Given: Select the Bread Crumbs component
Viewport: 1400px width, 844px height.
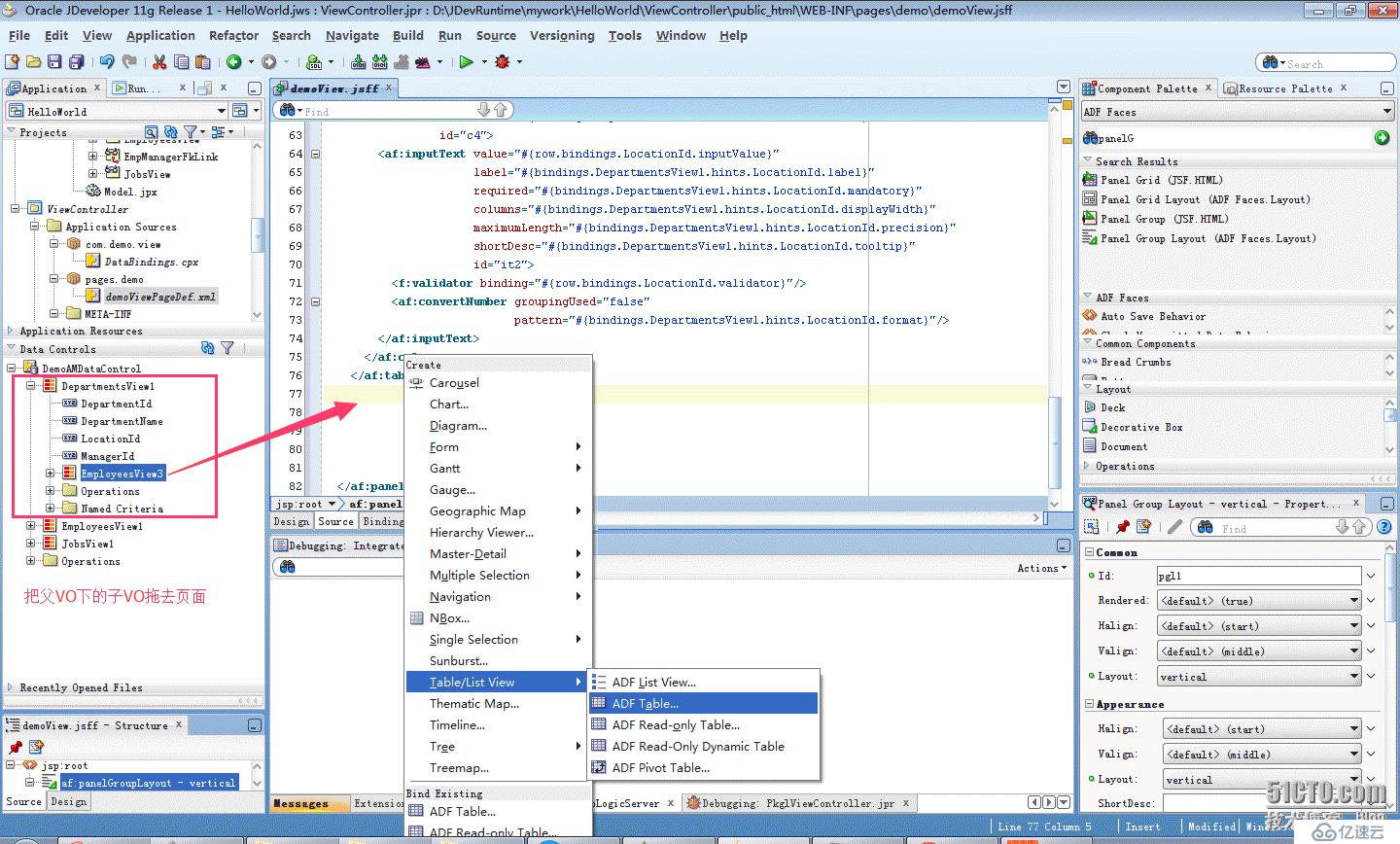Looking at the screenshot, I should point(1136,362).
